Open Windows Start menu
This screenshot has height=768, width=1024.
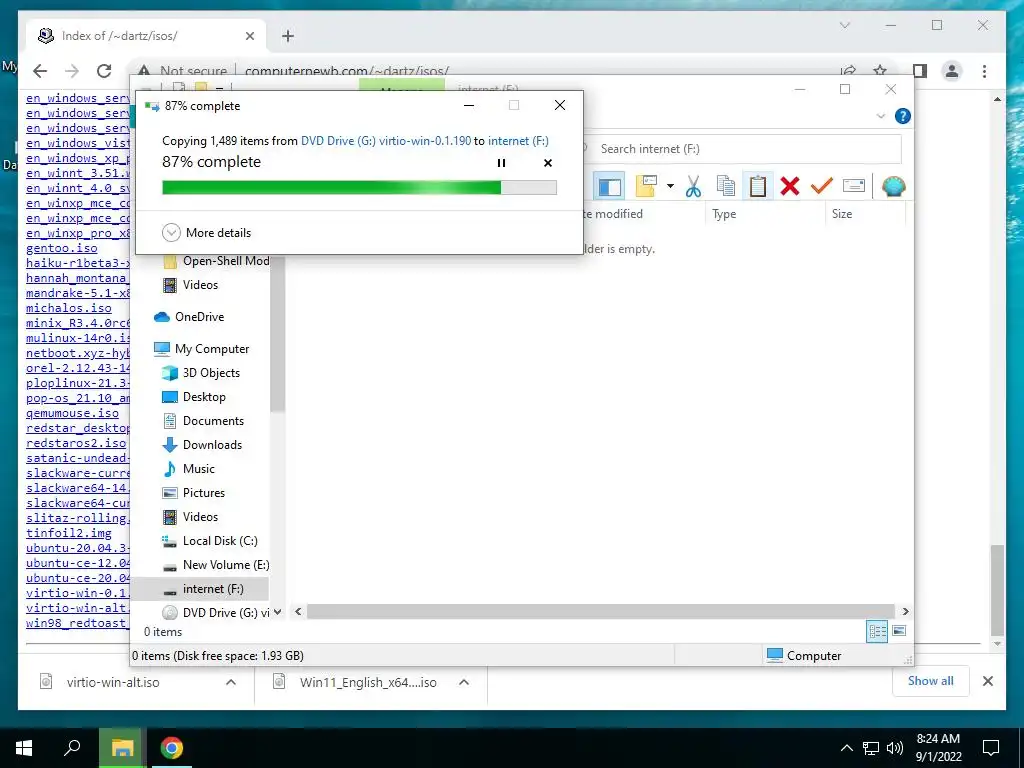tap(24, 748)
